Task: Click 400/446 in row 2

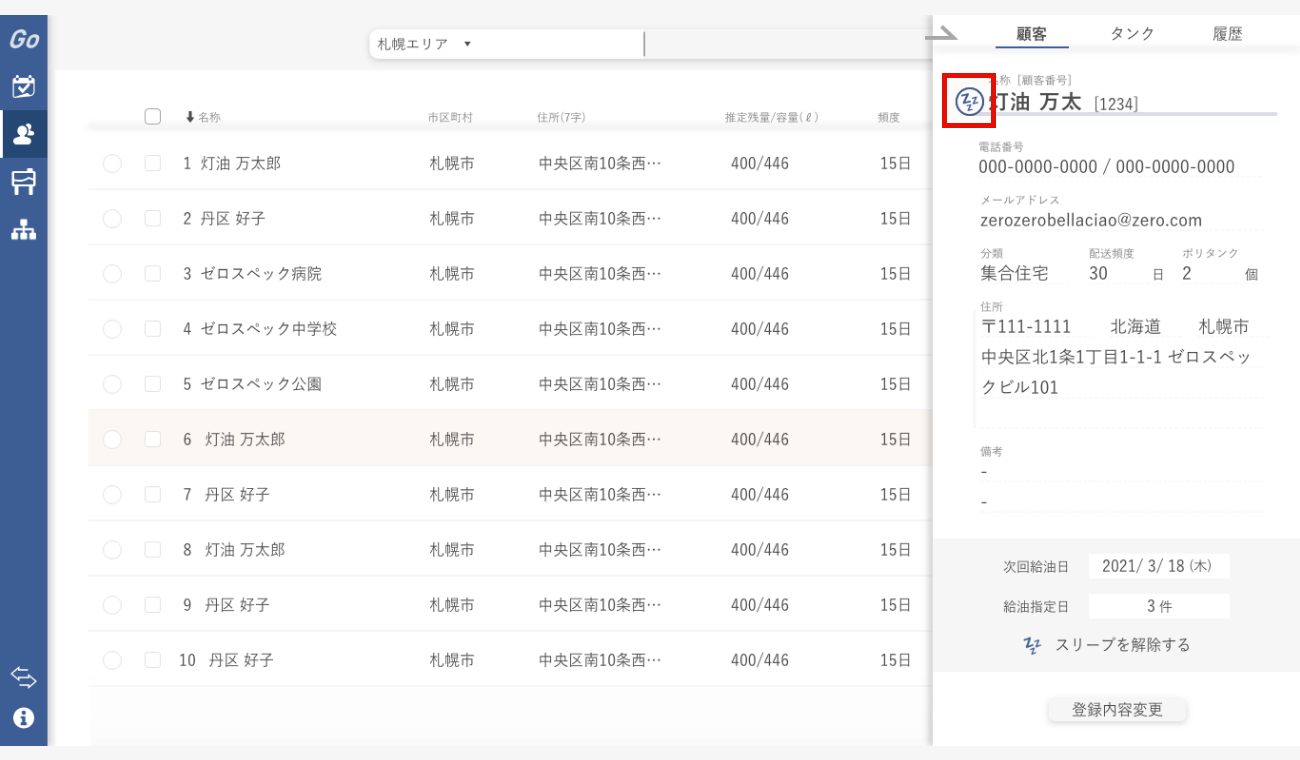Action: (x=760, y=218)
